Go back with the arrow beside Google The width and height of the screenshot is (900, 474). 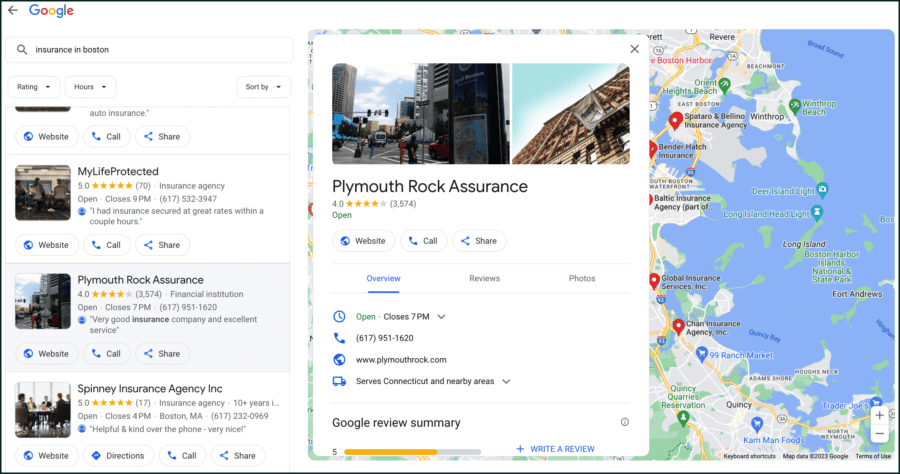(x=13, y=10)
